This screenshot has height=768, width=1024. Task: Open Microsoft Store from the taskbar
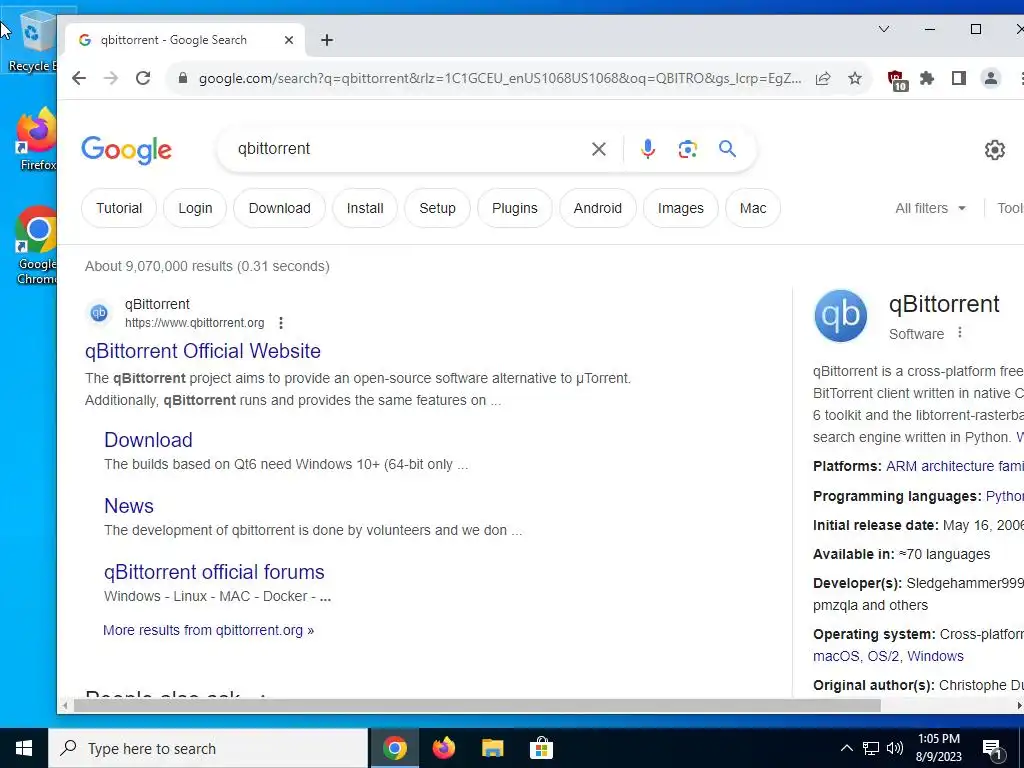541,748
